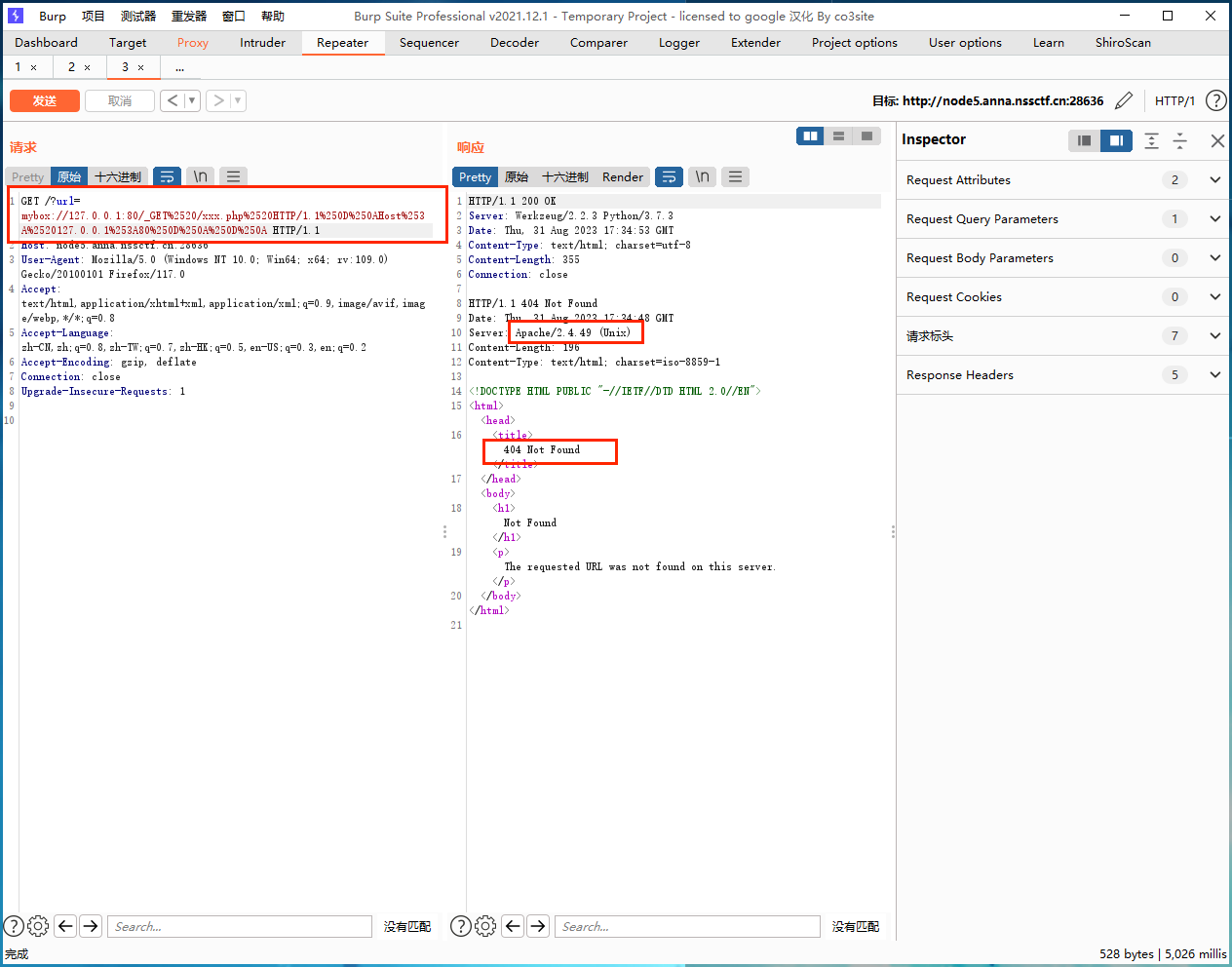1232x967 pixels.
Task: Go back to previous request in history
Action: pyautogui.click(x=173, y=100)
